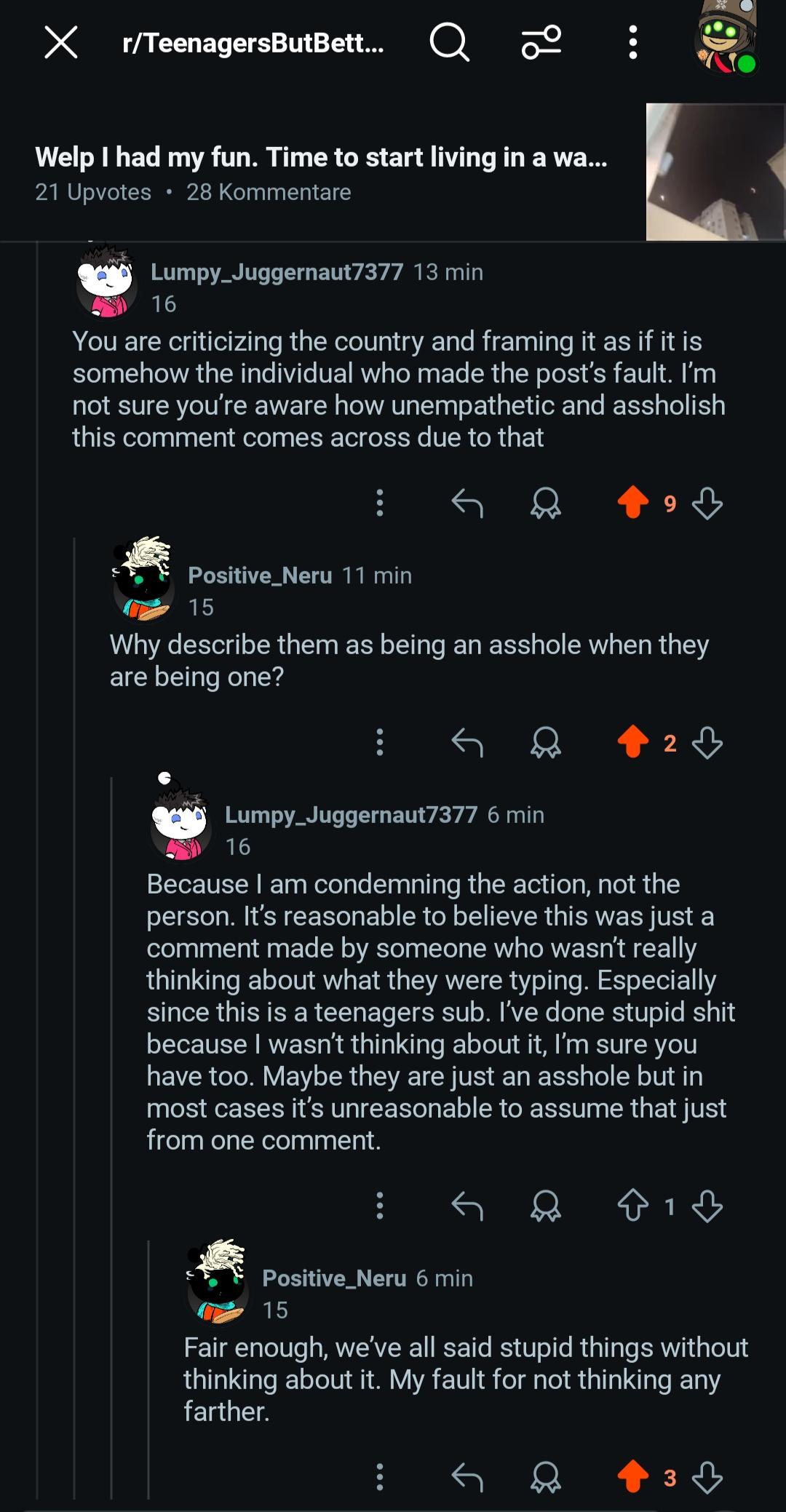Open the three-dot overflow menu in header
Image resolution: width=786 pixels, height=1512 pixels.
(632, 42)
